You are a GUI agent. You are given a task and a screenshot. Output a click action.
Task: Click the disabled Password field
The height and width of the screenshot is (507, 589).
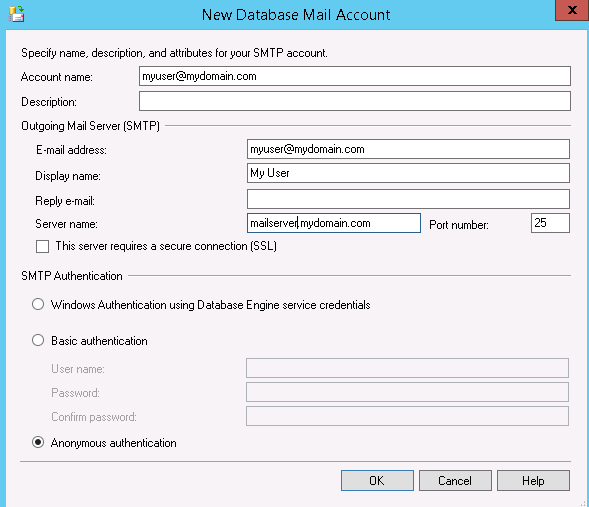coord(407,392)
